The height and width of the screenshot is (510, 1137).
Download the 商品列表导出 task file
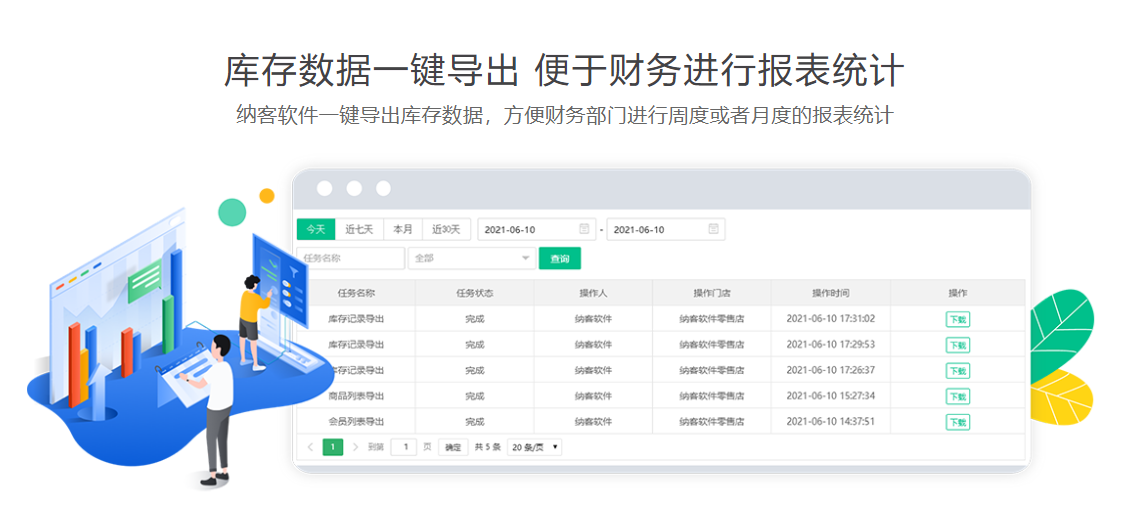[957, 396]
